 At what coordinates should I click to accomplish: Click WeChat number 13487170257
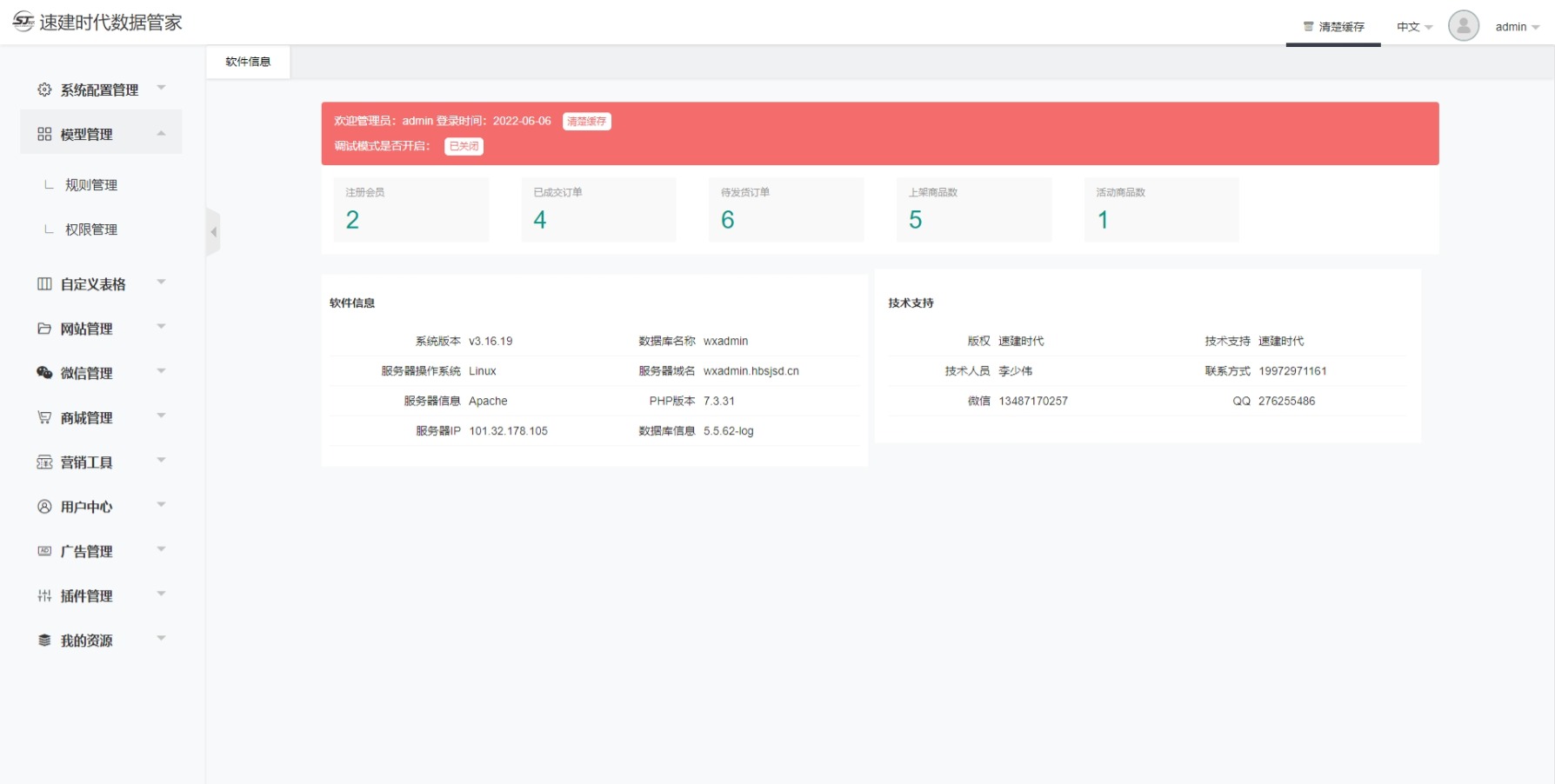pos(1033,402)
